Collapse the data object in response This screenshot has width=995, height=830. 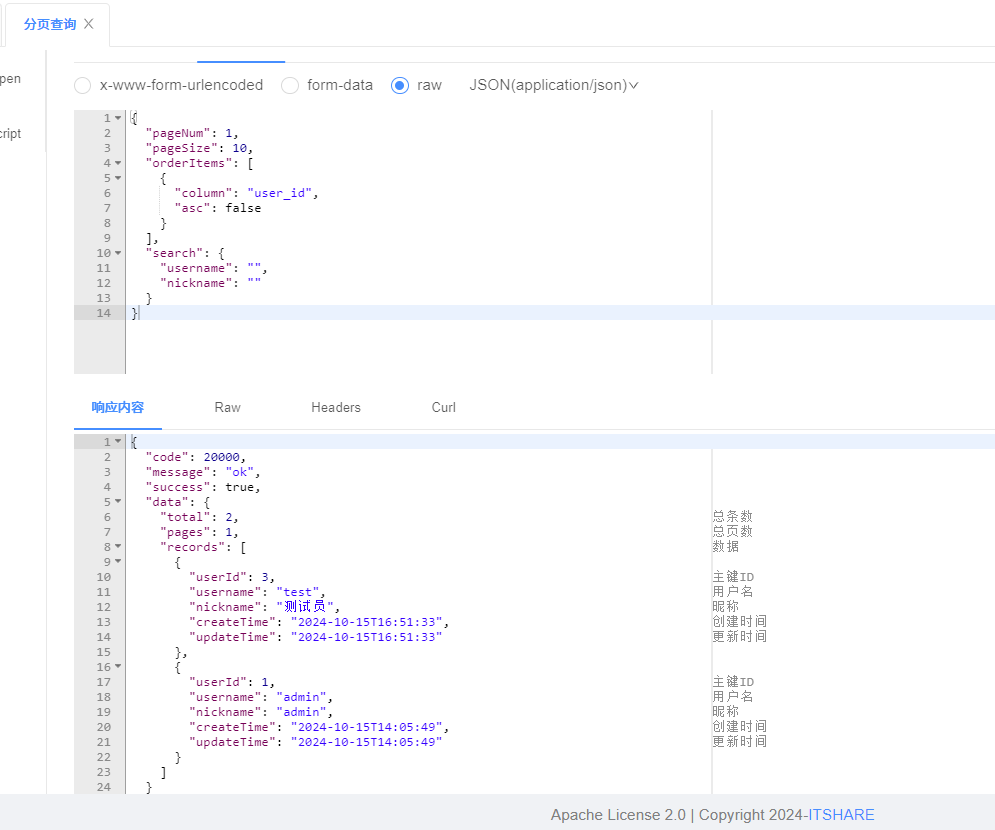point(118,502)
